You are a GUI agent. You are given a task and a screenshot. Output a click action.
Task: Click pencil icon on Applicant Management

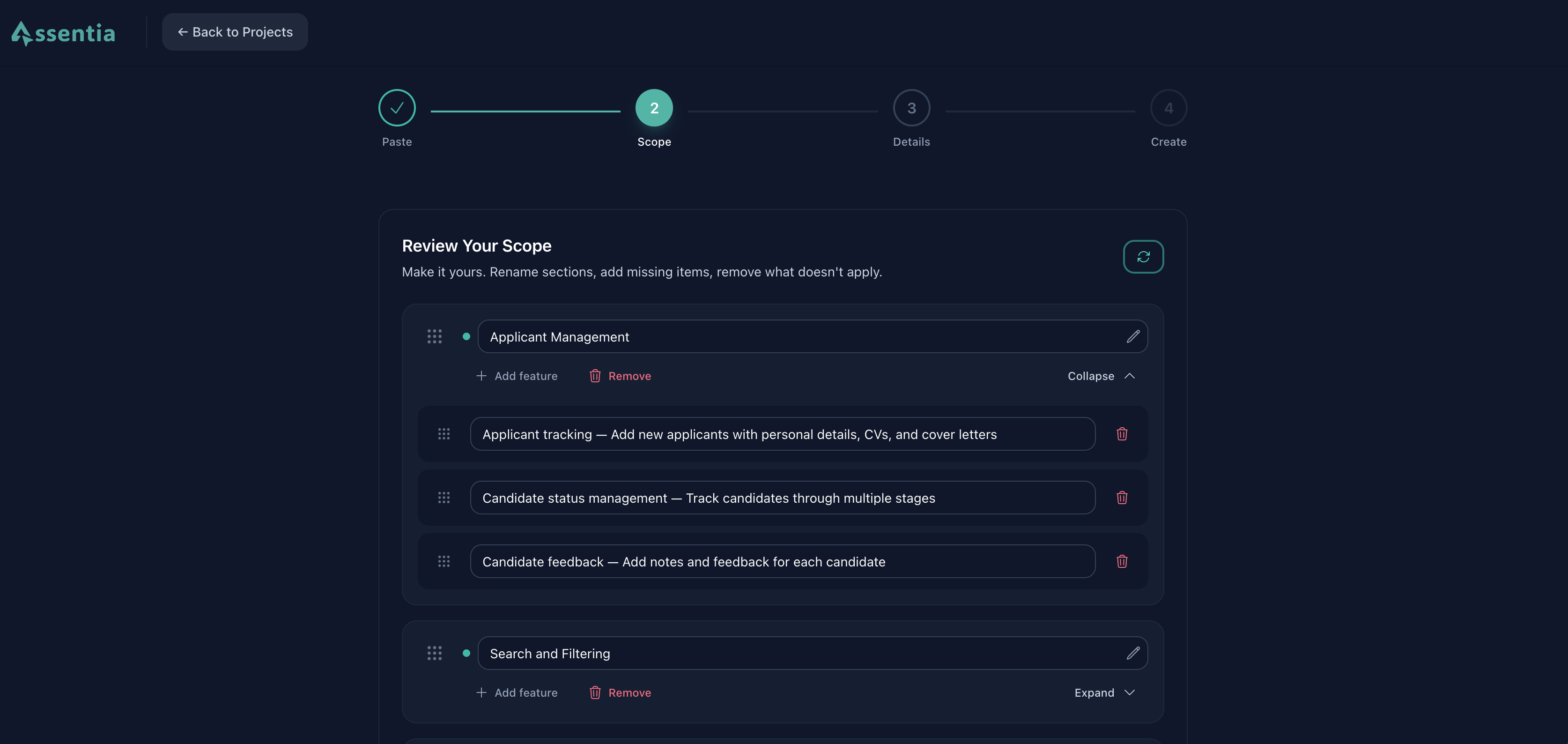click(x=1132, y=337)
